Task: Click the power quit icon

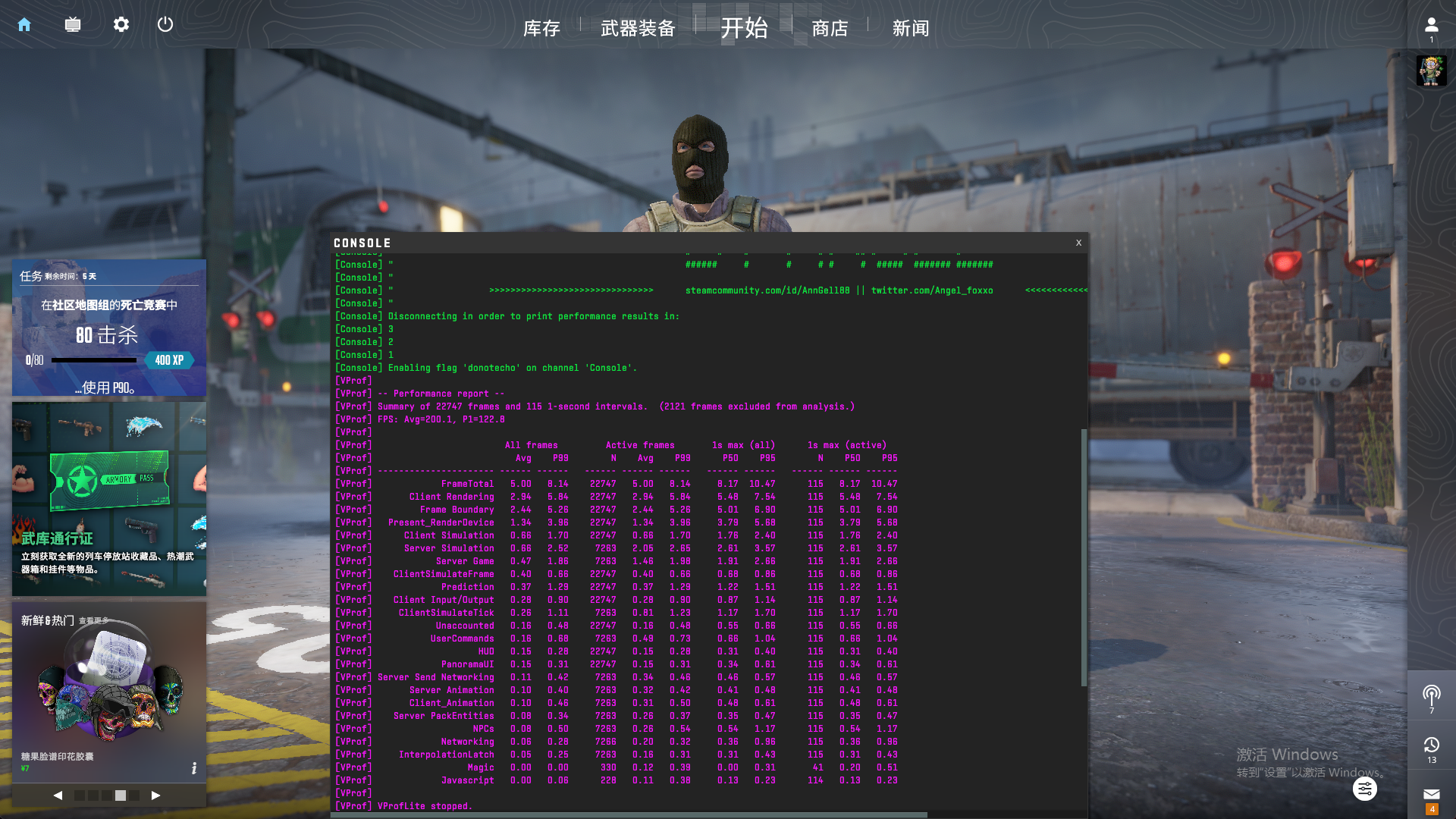Action: pyautogui.click(x=165, y=24)
